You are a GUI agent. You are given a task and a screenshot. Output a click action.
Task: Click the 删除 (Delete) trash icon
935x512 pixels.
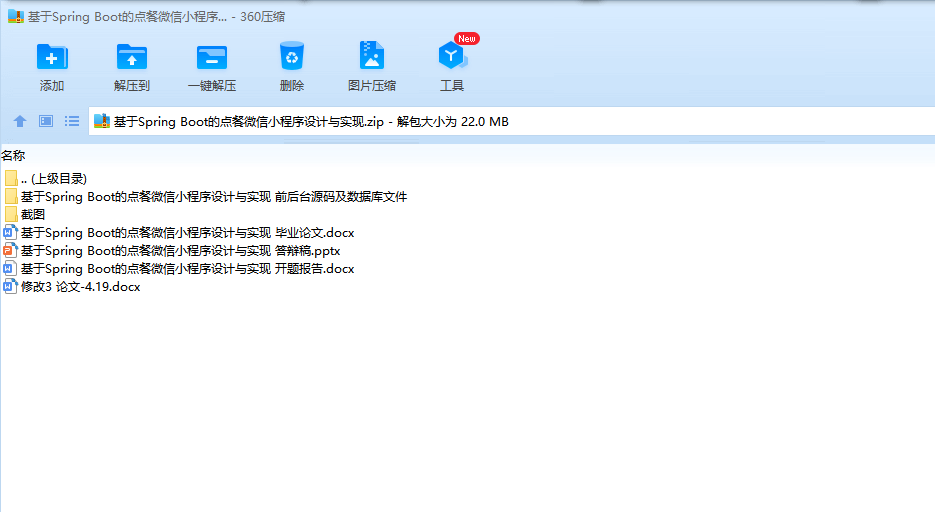(292, 57)
